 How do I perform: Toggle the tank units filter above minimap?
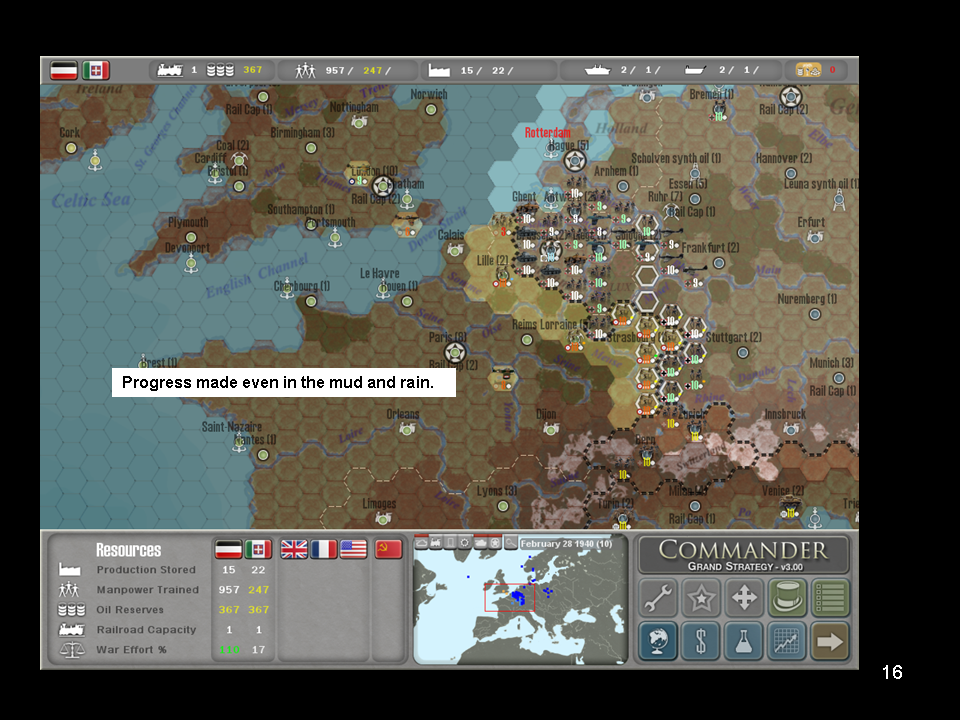click(479, 542)
